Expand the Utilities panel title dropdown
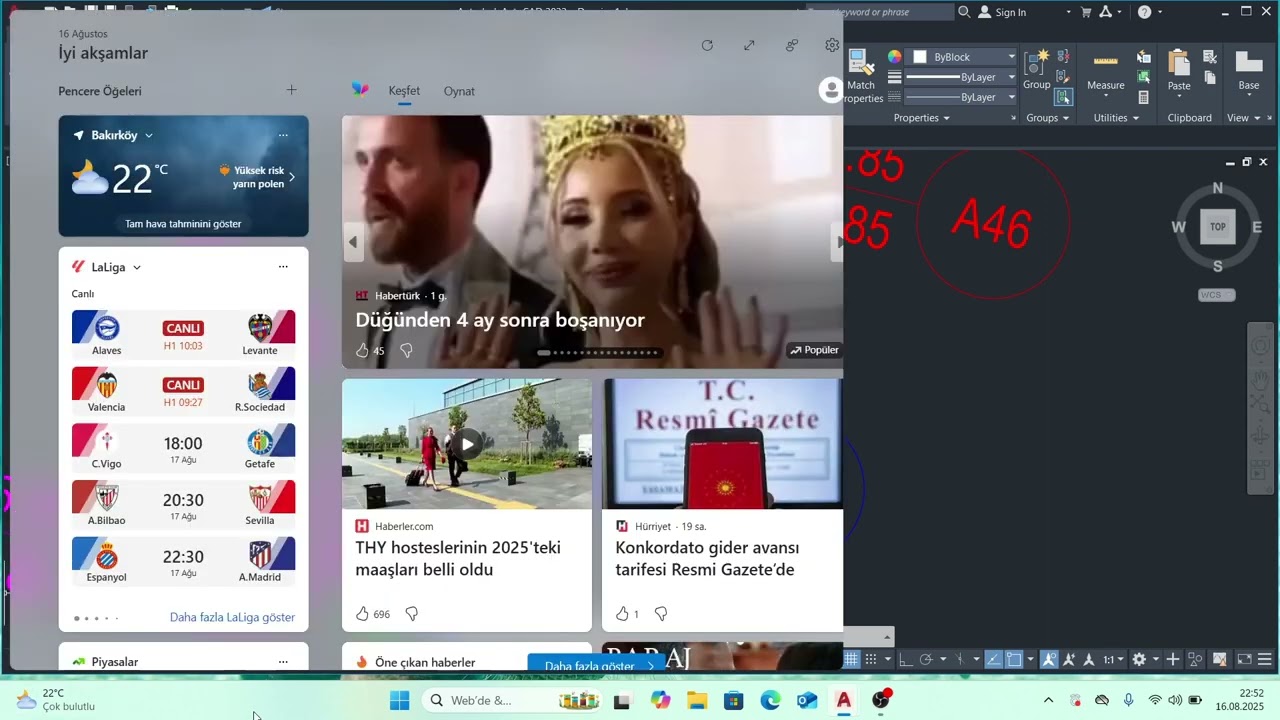Image resolution: width=1280 pixels, height=720 pixels. (x=1136, y=118)
